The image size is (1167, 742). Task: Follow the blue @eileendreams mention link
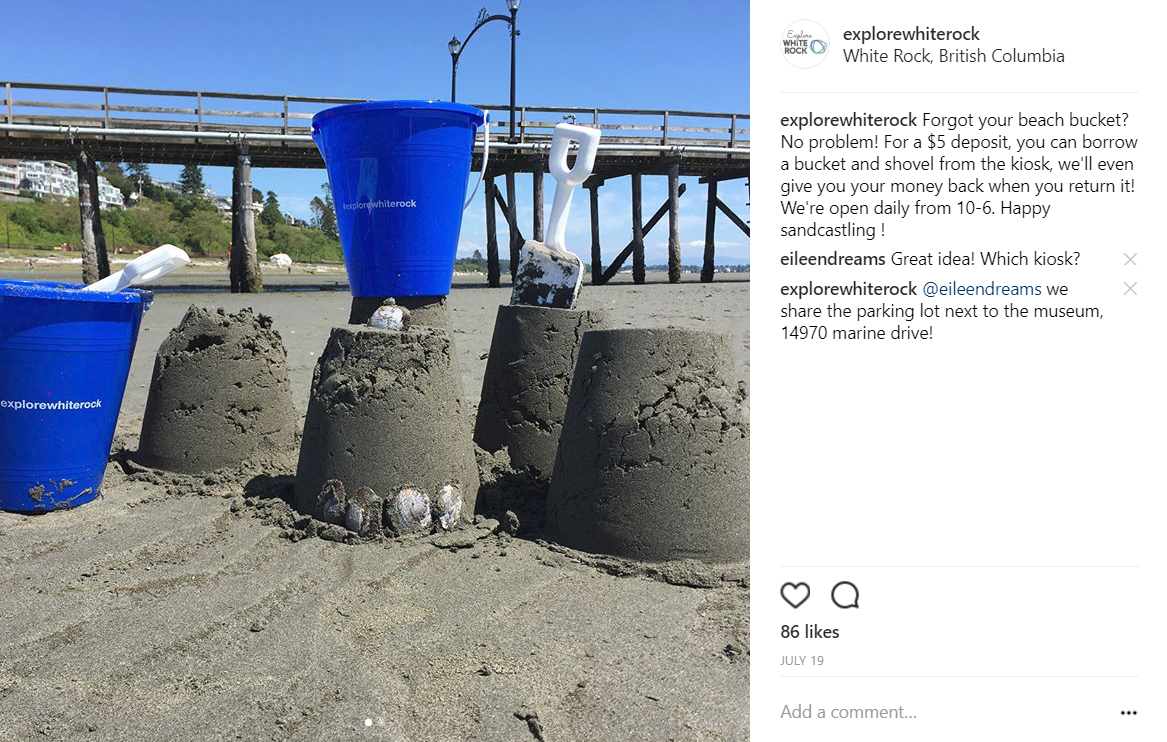[982, 289]
